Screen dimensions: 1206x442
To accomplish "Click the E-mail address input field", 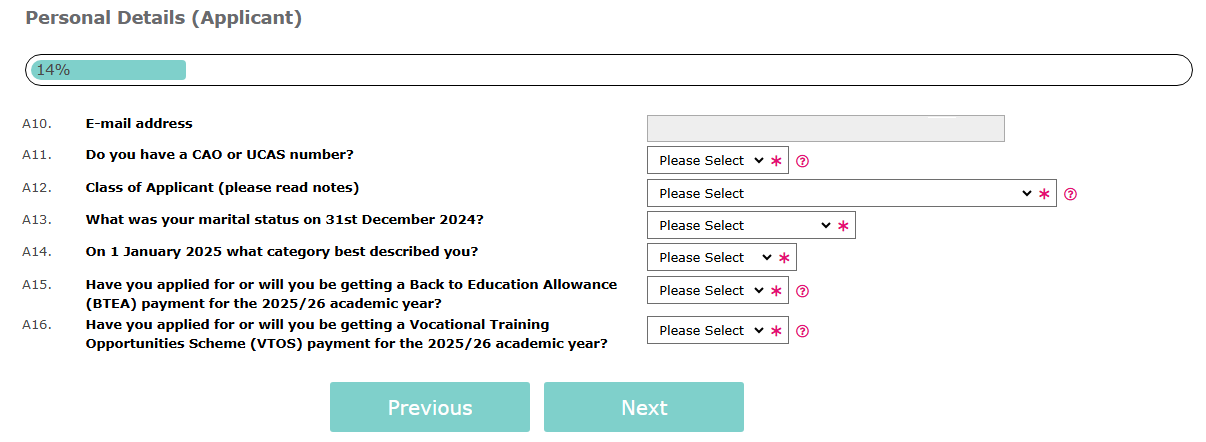I will click(x=826, y=129).
